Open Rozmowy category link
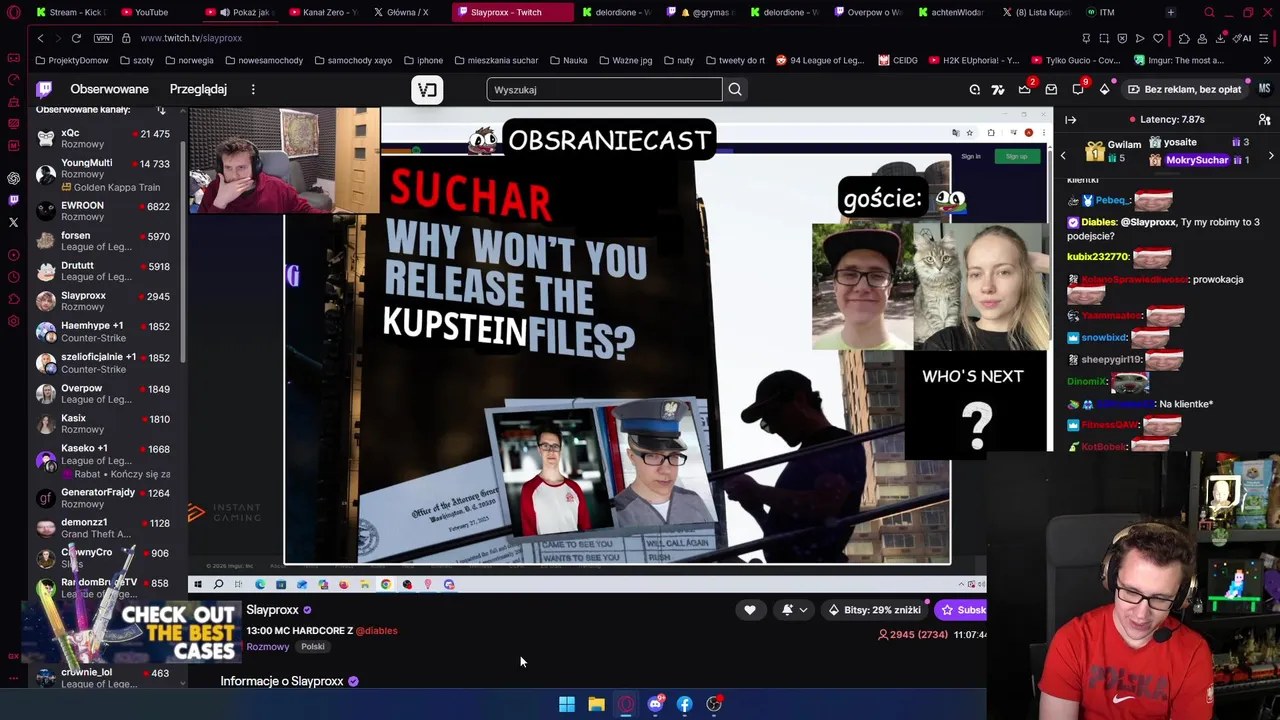The height and width of the screenshot is (720, 1280). coord(267,647)
